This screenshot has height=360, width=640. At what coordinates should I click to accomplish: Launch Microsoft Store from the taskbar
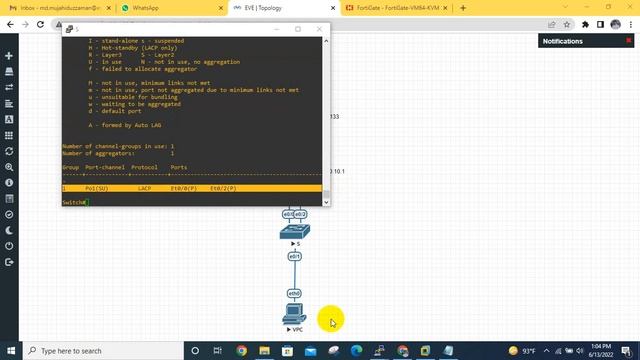point(287,351)
